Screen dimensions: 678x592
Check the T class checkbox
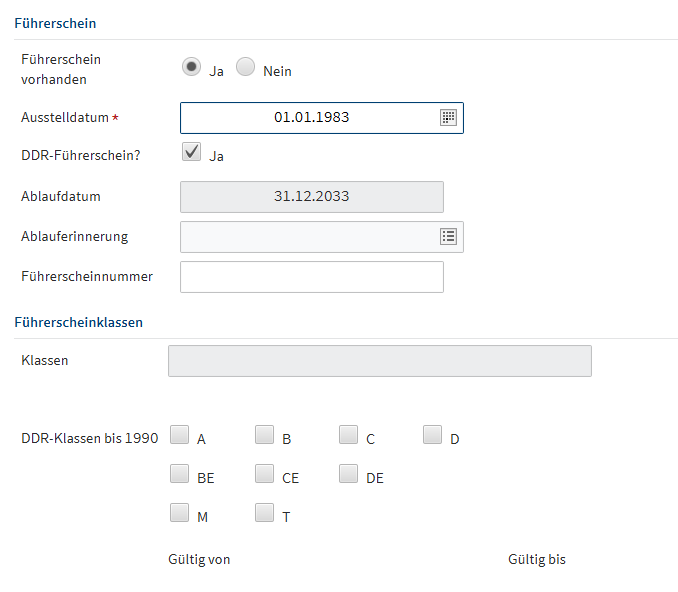[x=264, y=513]
